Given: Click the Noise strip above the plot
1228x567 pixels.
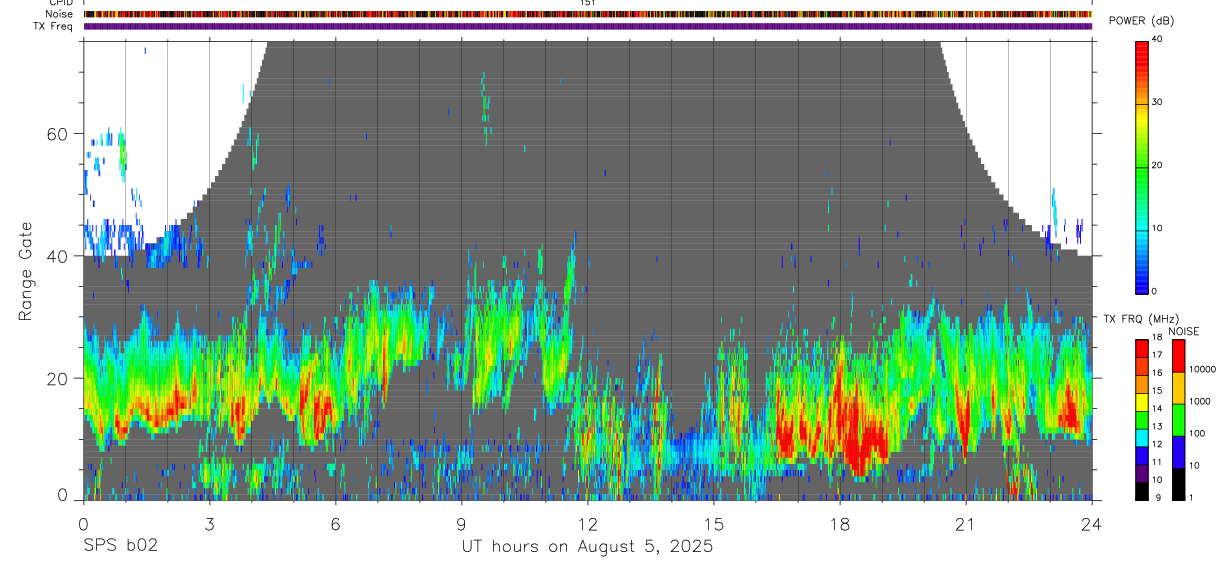Looking at the screenshot, I should pyautogui.click(x=588, y=14).
